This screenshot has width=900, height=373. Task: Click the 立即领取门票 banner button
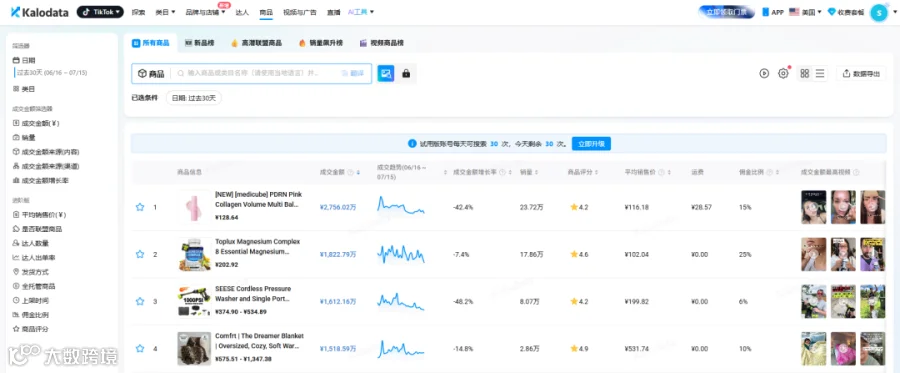tap(726, 12)
